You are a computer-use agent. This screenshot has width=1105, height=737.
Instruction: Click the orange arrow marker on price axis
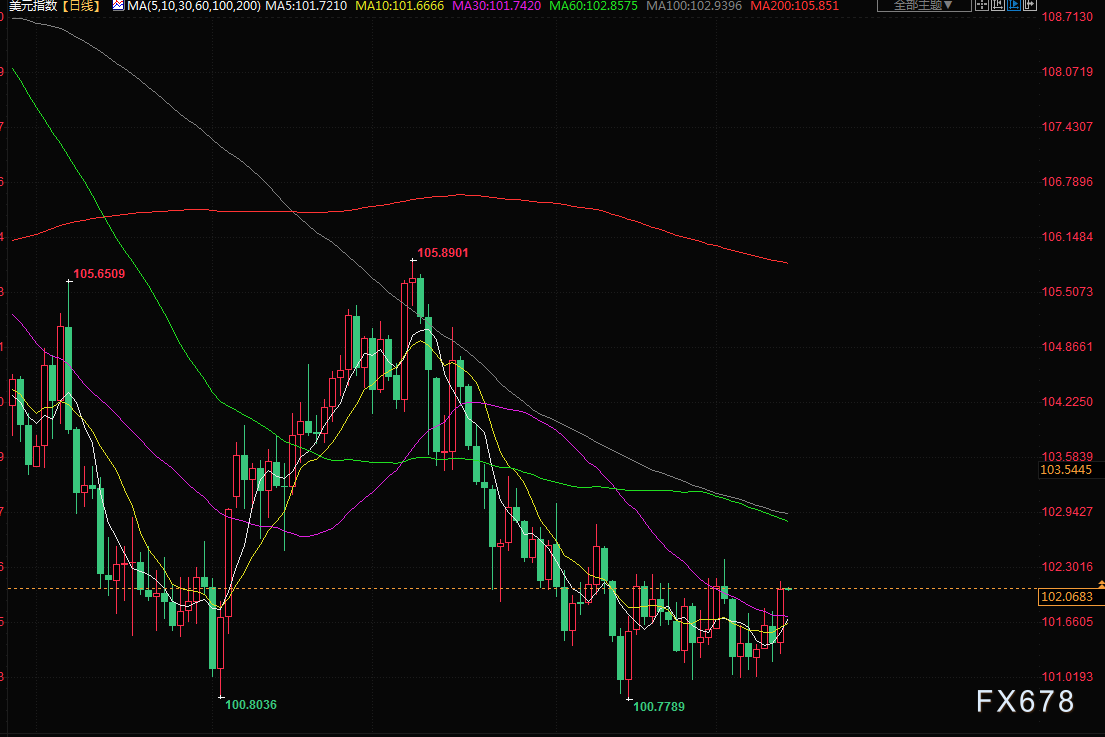point(1100,583)
